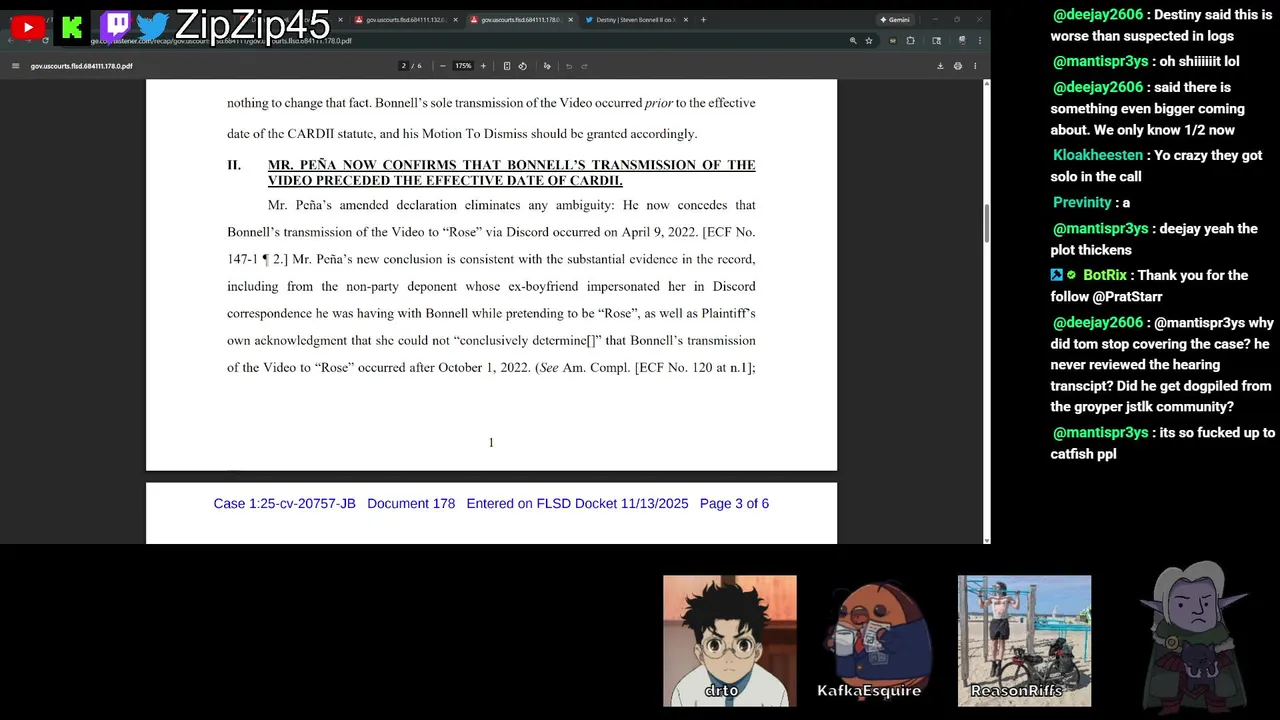Open the pinned extension next to star
The image size is (1280, 720).
click(x=893, y=41)
